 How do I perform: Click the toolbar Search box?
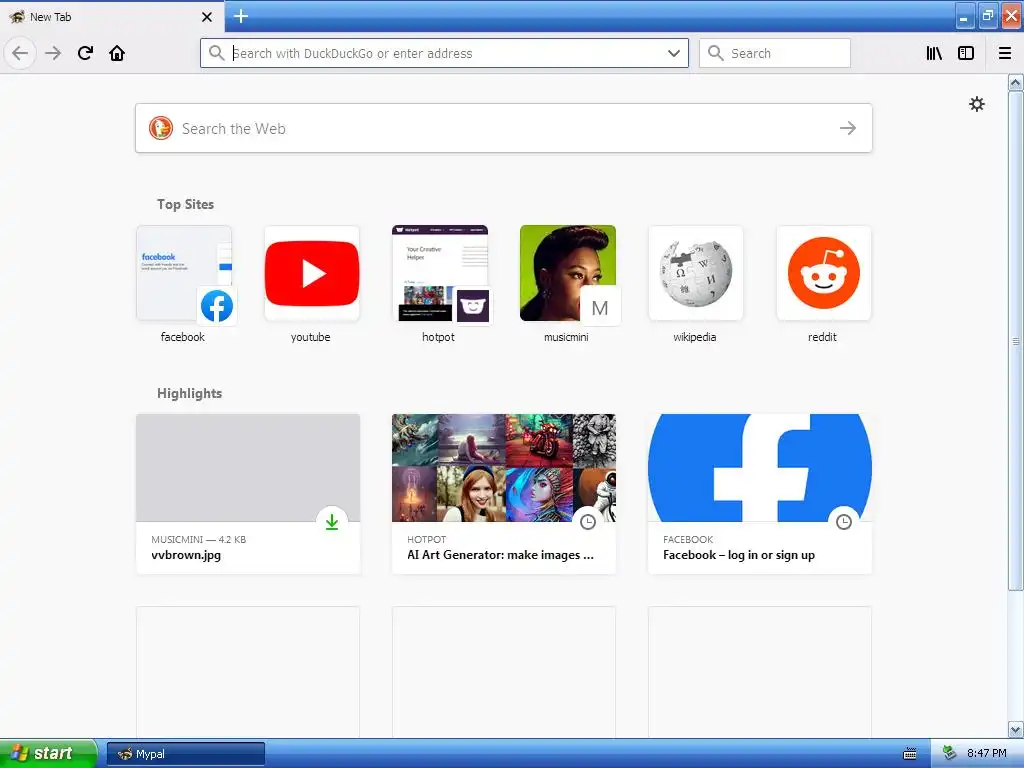click(775, 53)
